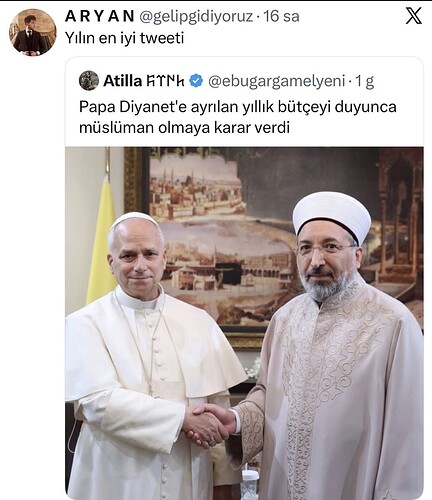Click the 'müslüman olmaya karar verdi' text line

point(184,128)
